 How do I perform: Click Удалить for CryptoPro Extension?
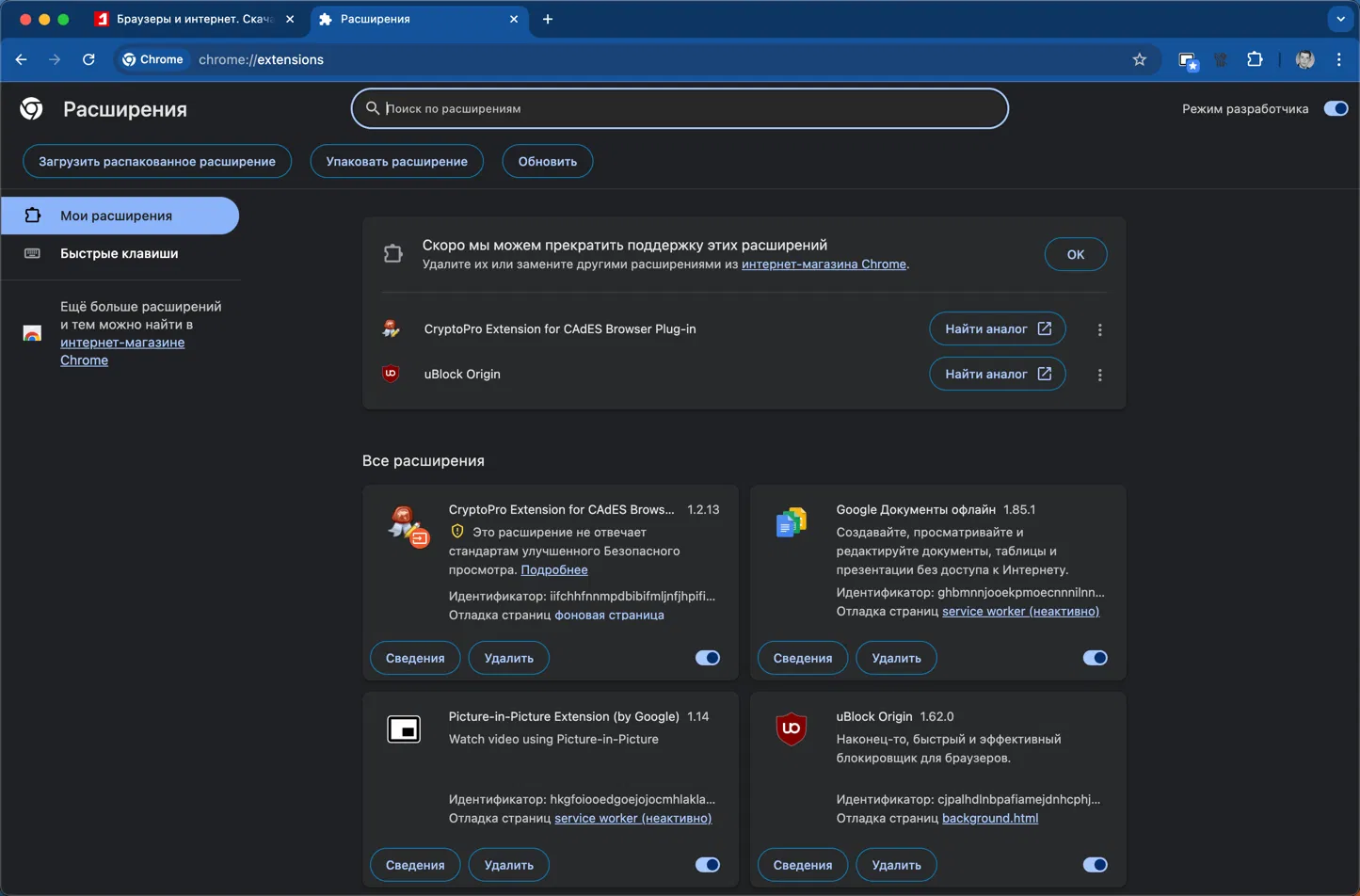pyautogui.click(x=509, y=658)
